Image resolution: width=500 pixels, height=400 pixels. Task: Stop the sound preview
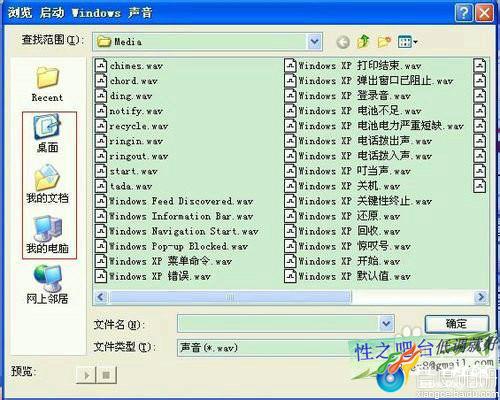coord(106,375)
